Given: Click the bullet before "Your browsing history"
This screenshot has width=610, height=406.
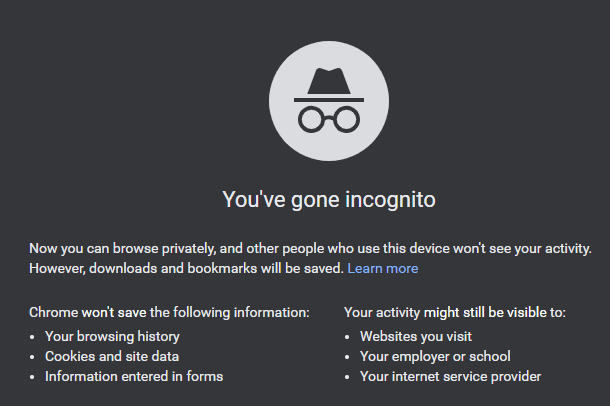Looking at the screenshot, I should (32, 337).
